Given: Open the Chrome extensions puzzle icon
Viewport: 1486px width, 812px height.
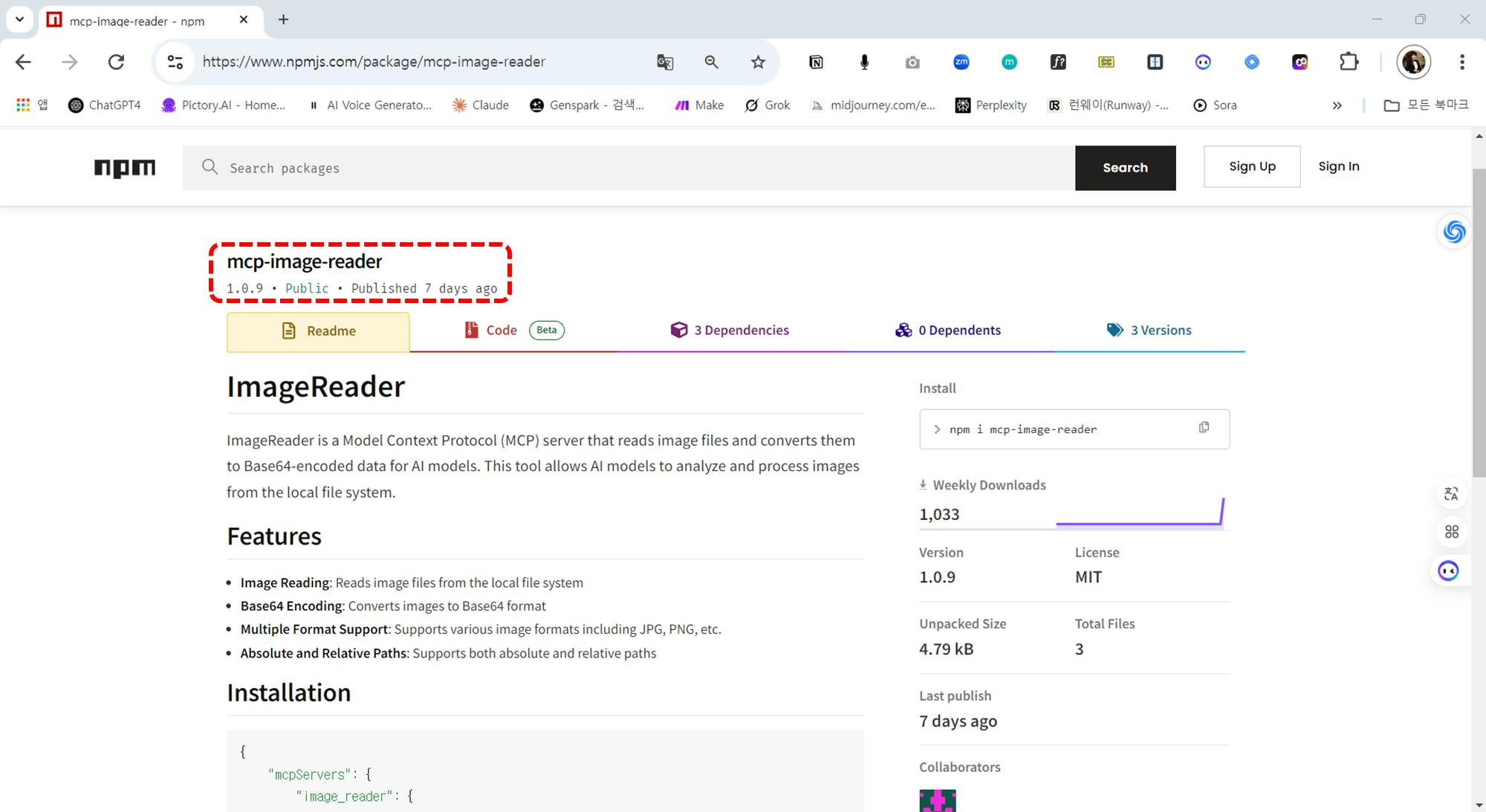Looking at the screenshot, I should coord(1349,62).
